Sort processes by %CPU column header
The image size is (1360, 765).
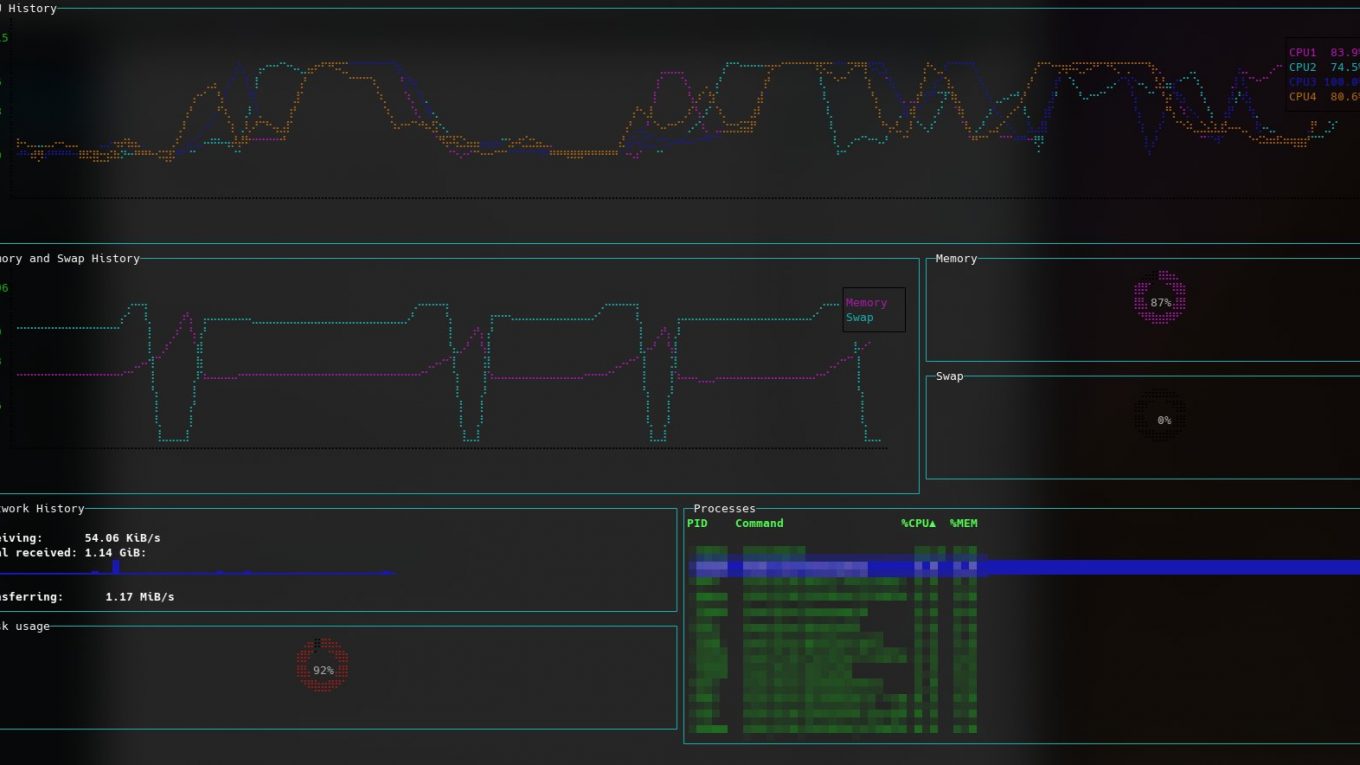(918, 523)
